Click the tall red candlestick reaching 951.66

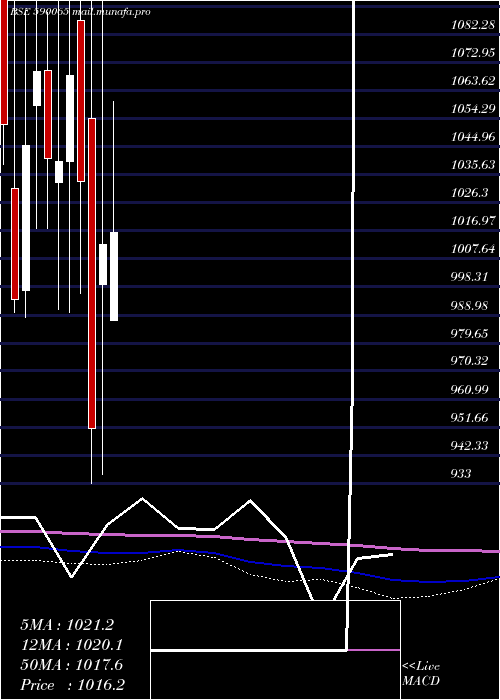pos(92,273)
